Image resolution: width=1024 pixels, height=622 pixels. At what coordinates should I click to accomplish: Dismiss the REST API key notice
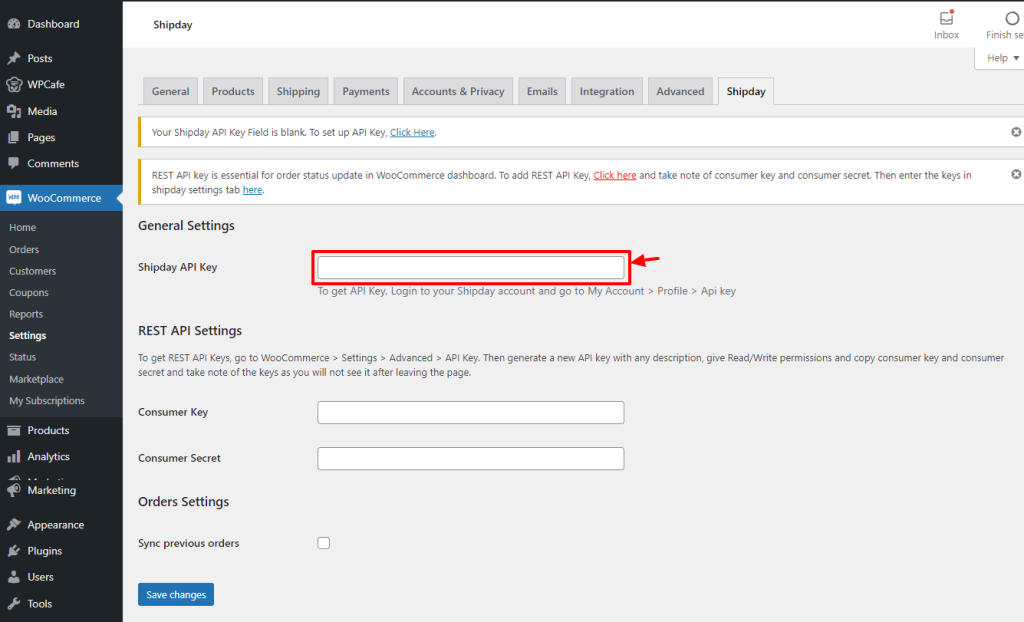[x=1016, y=174]
